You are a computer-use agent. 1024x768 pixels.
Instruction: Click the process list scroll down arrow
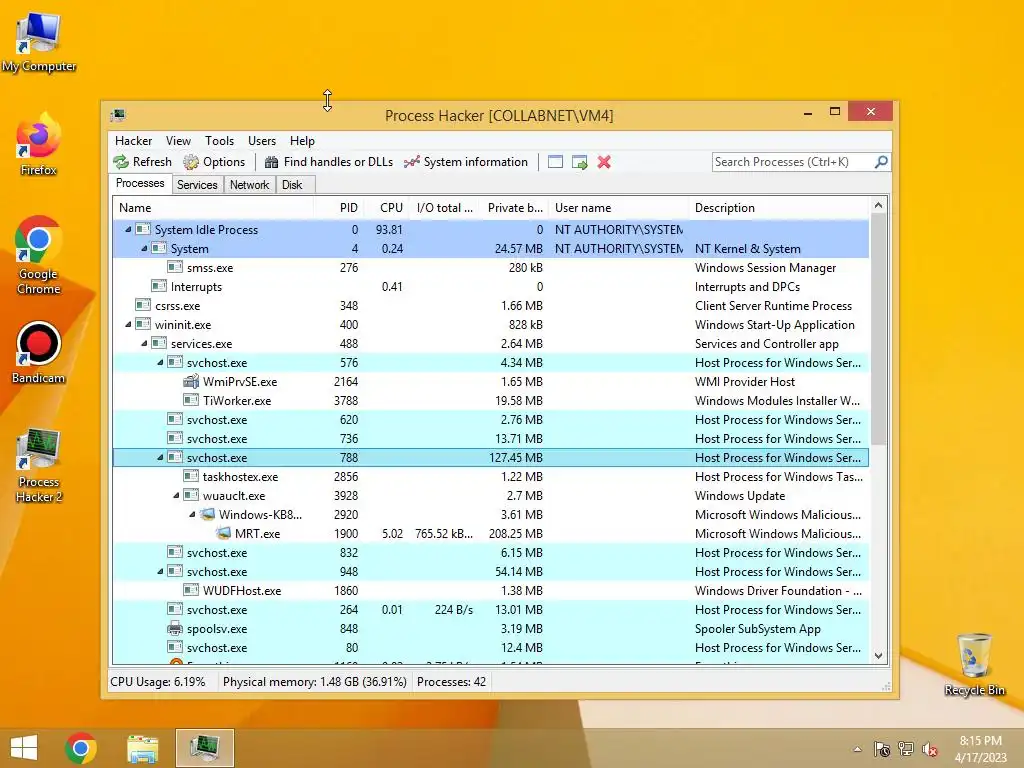(878, 656)
